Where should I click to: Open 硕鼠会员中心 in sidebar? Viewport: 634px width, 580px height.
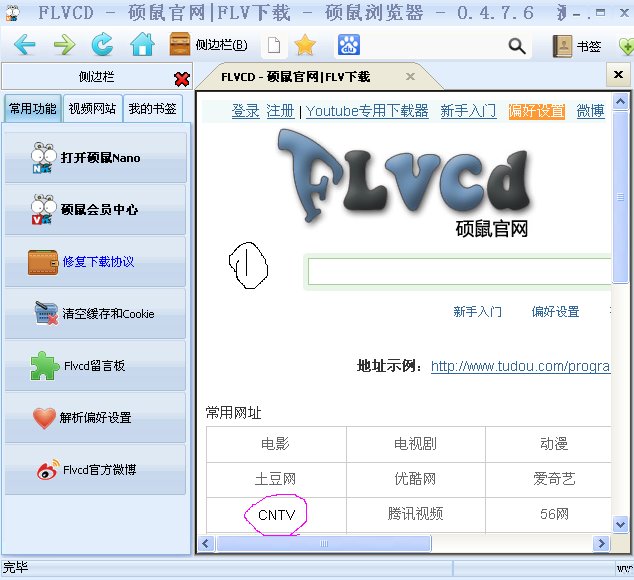tap(95, 209)
